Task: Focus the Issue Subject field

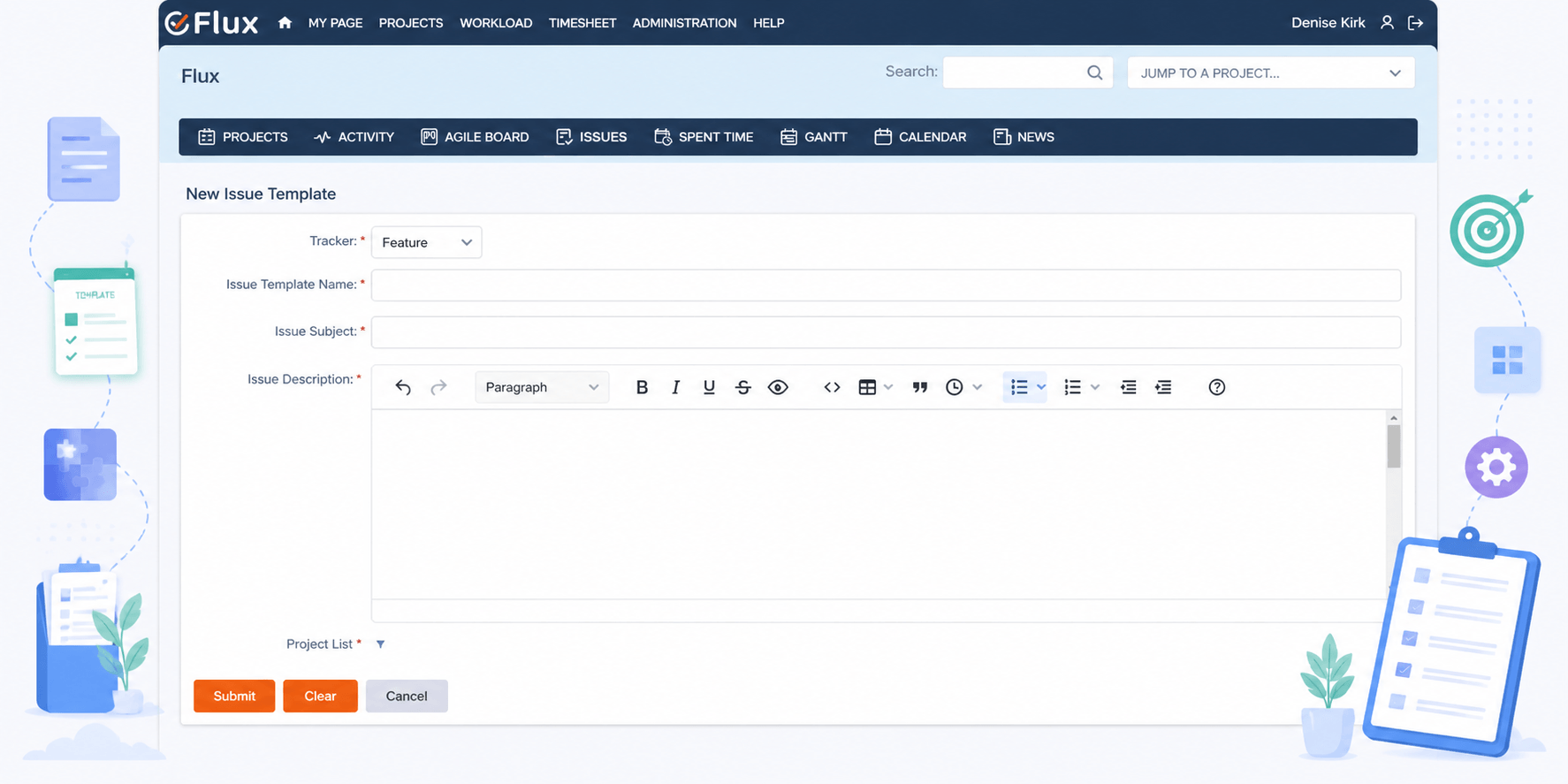Action: (x=886, y=332)
